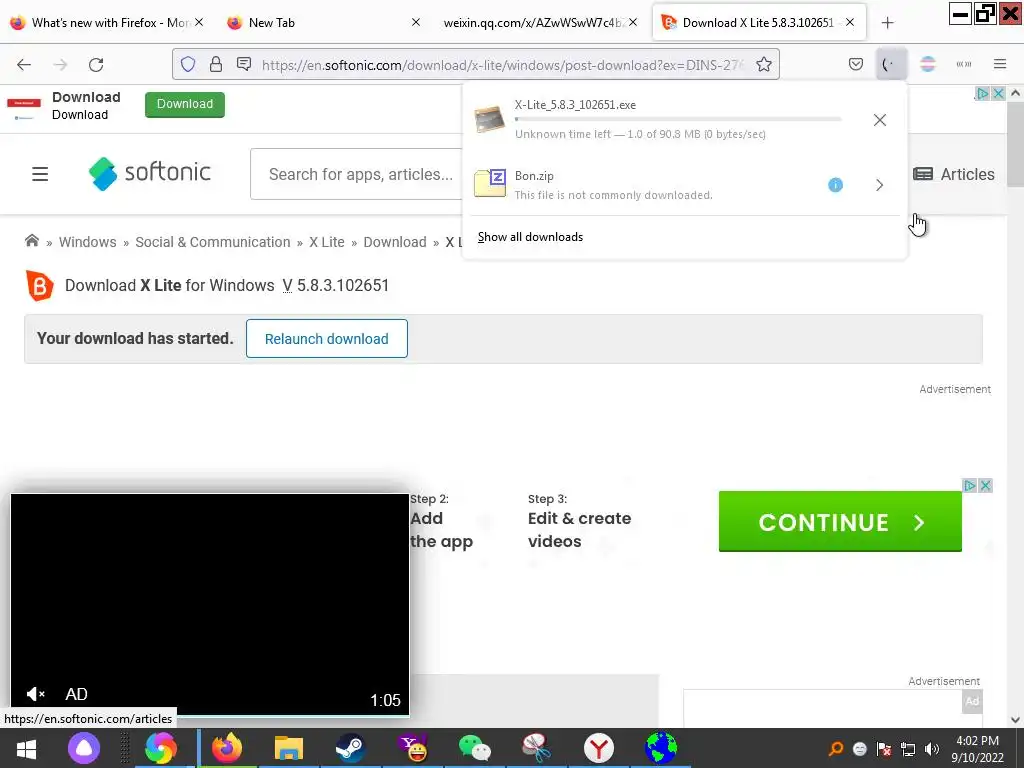Open a new browser tab
1024x768 pixels.
[887, 23]
